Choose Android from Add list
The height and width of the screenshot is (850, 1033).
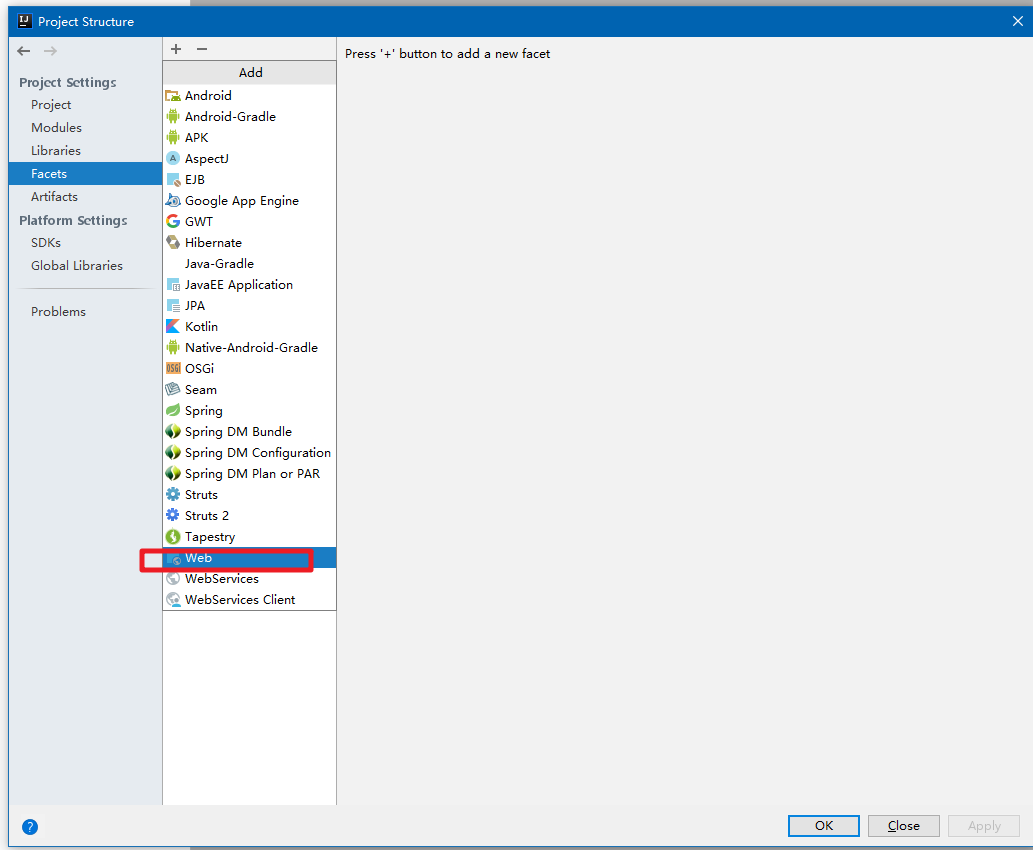coord(250,96)
